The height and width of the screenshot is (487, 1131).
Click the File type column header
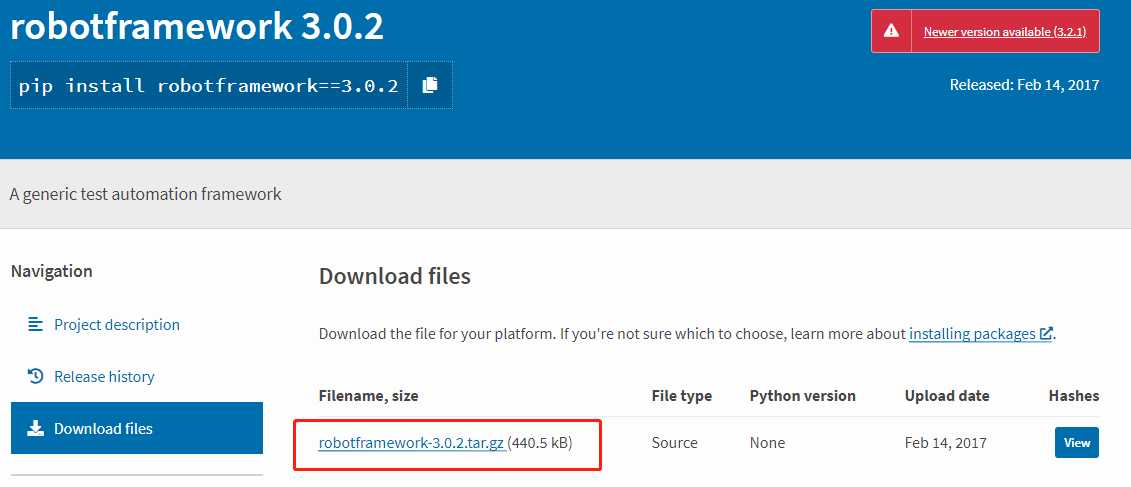[682, 395]
